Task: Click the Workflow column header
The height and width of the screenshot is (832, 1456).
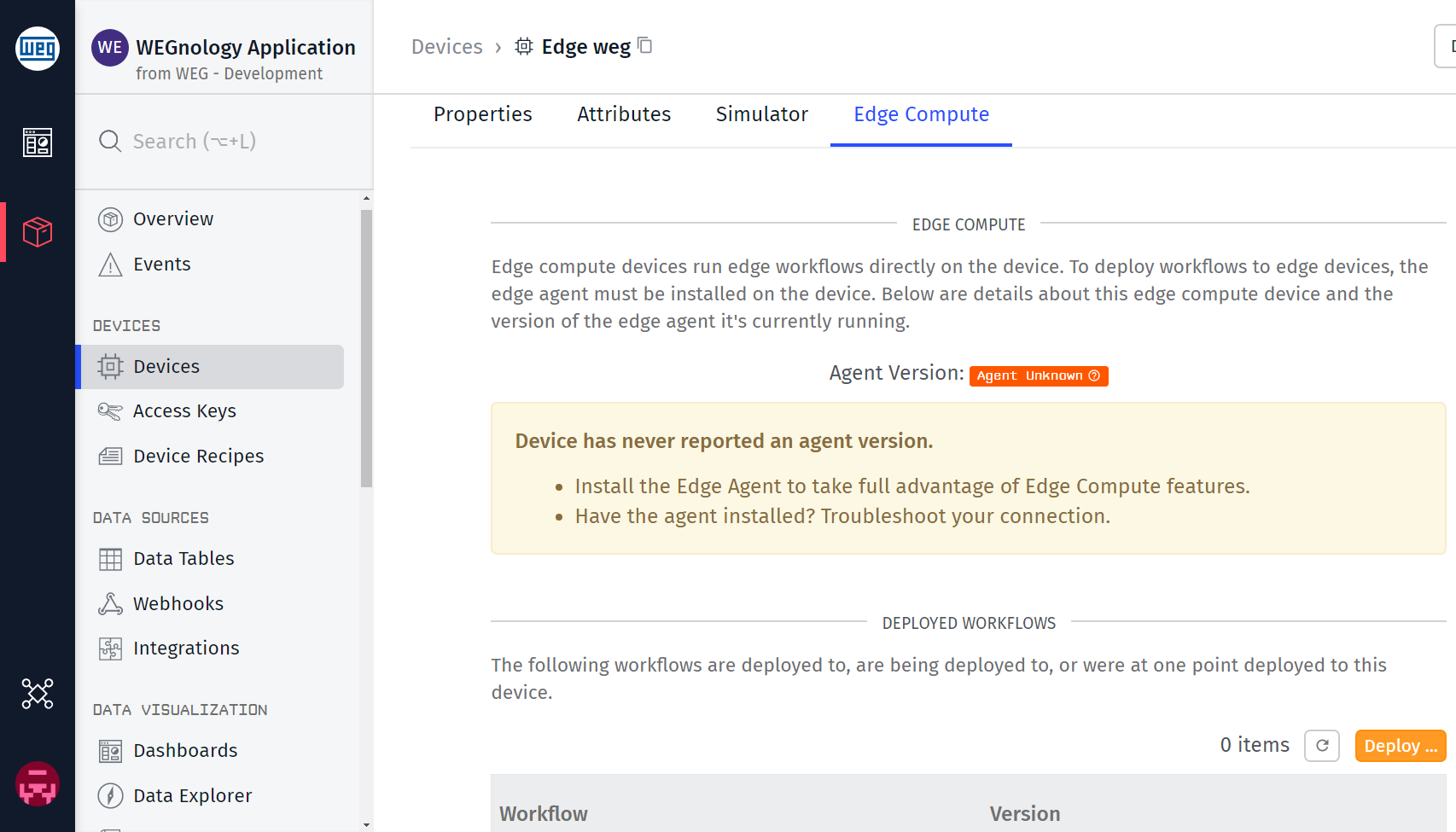Action: [544, 814]
